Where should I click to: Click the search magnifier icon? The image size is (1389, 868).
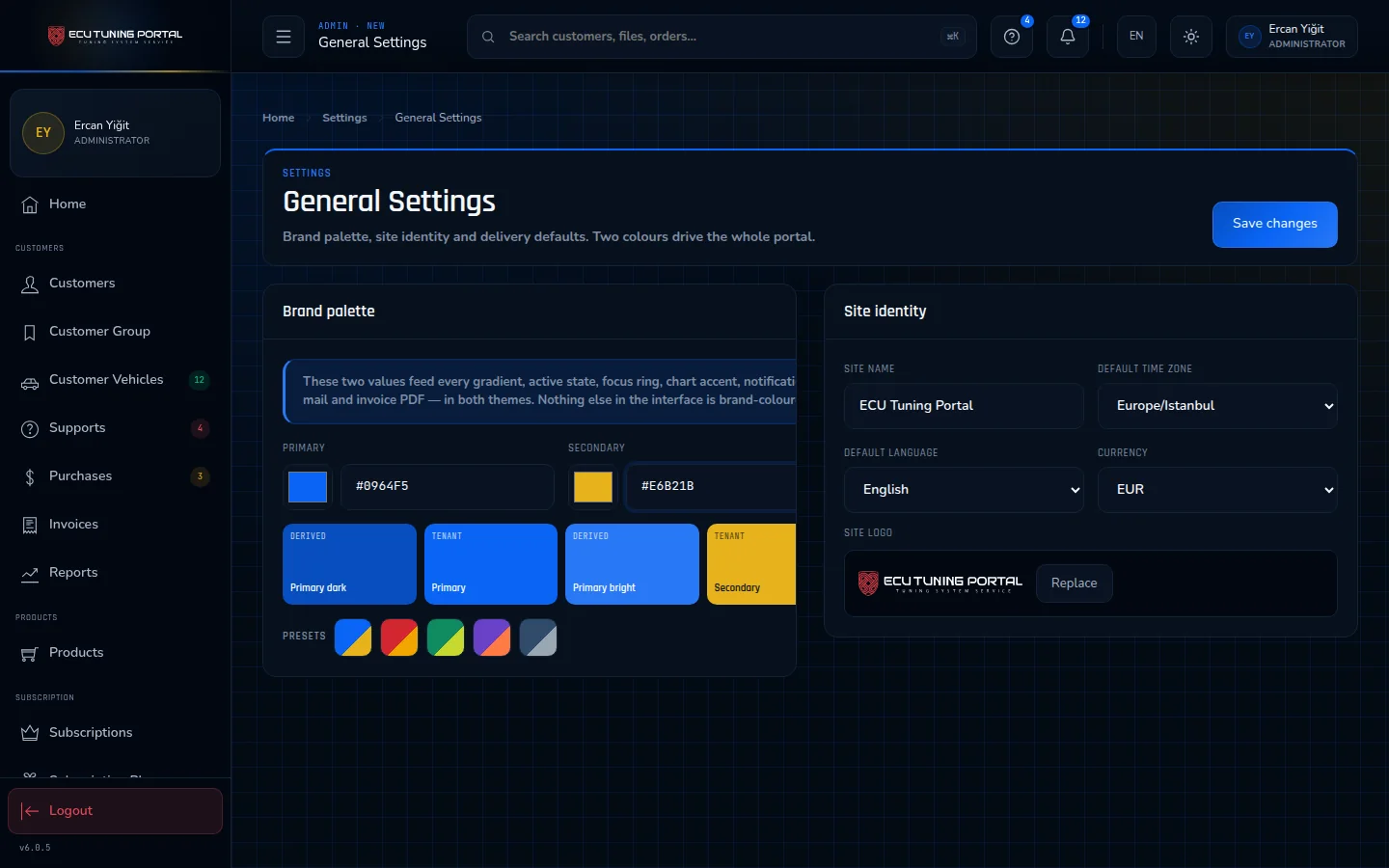(x=488, y=37)
